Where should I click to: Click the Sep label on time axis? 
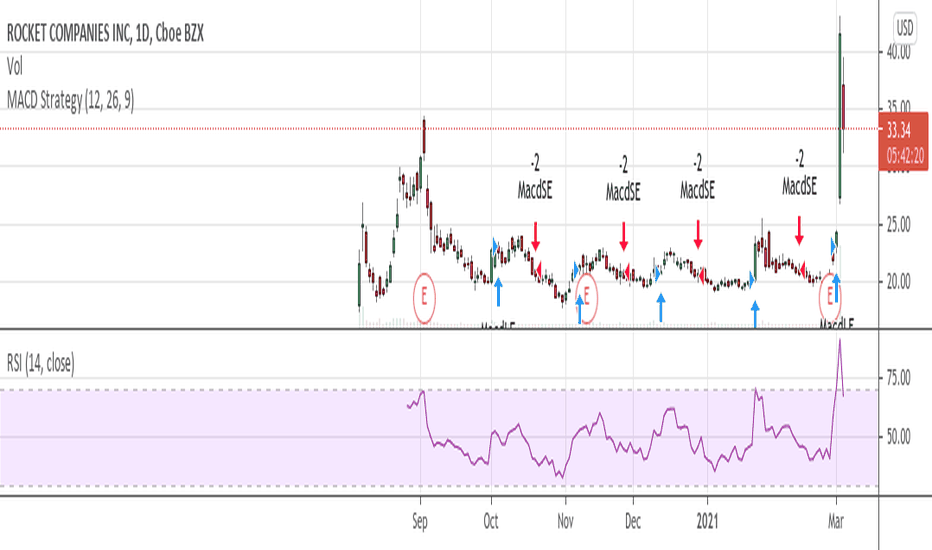coord(420,521)
